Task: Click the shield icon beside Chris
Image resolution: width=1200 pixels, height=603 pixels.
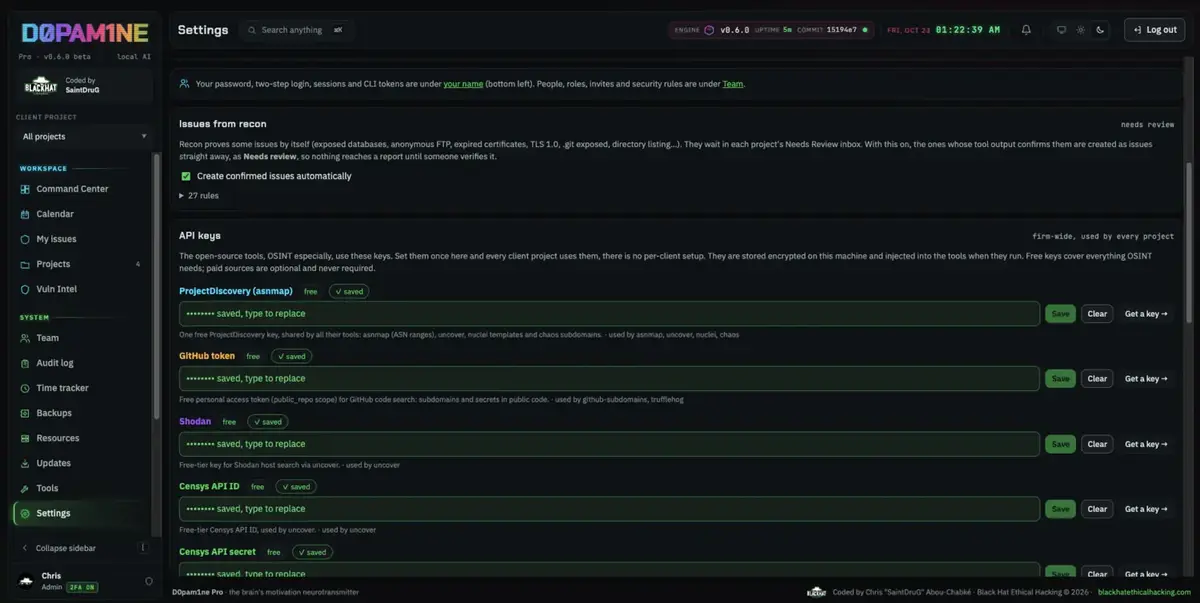Action: (x=149, y=581)
